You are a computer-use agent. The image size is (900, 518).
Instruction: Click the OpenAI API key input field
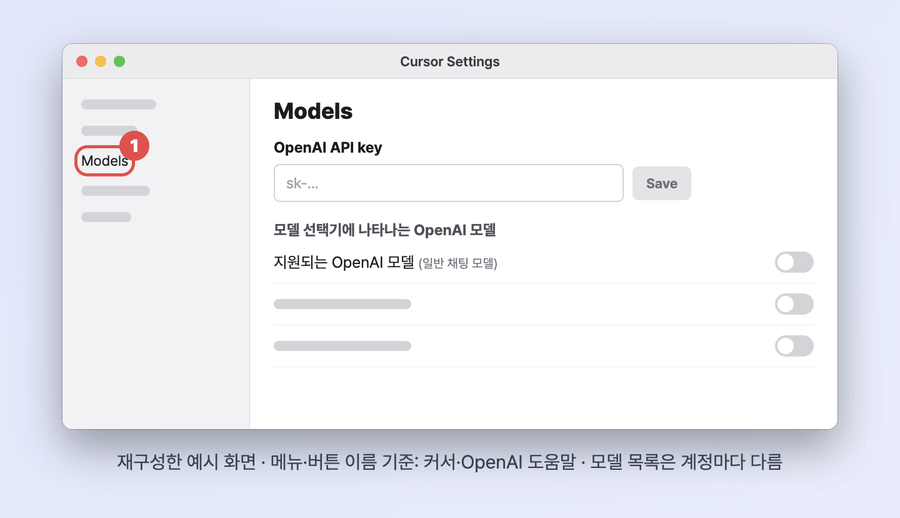pos(448,183)
